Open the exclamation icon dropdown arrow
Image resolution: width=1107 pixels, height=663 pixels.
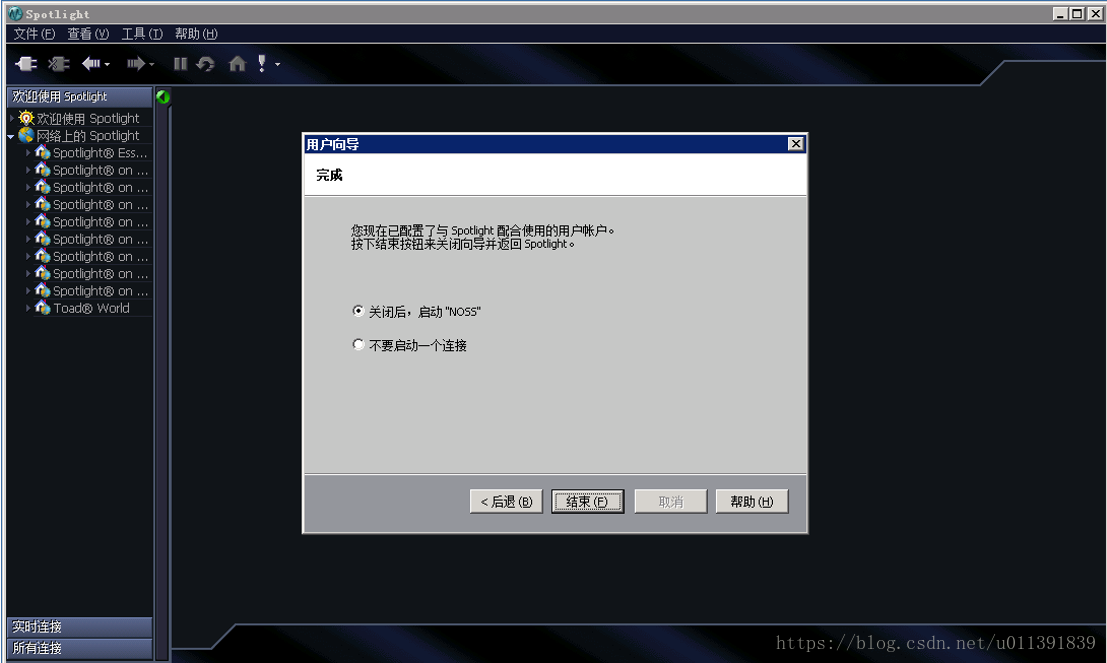[277, 64]
